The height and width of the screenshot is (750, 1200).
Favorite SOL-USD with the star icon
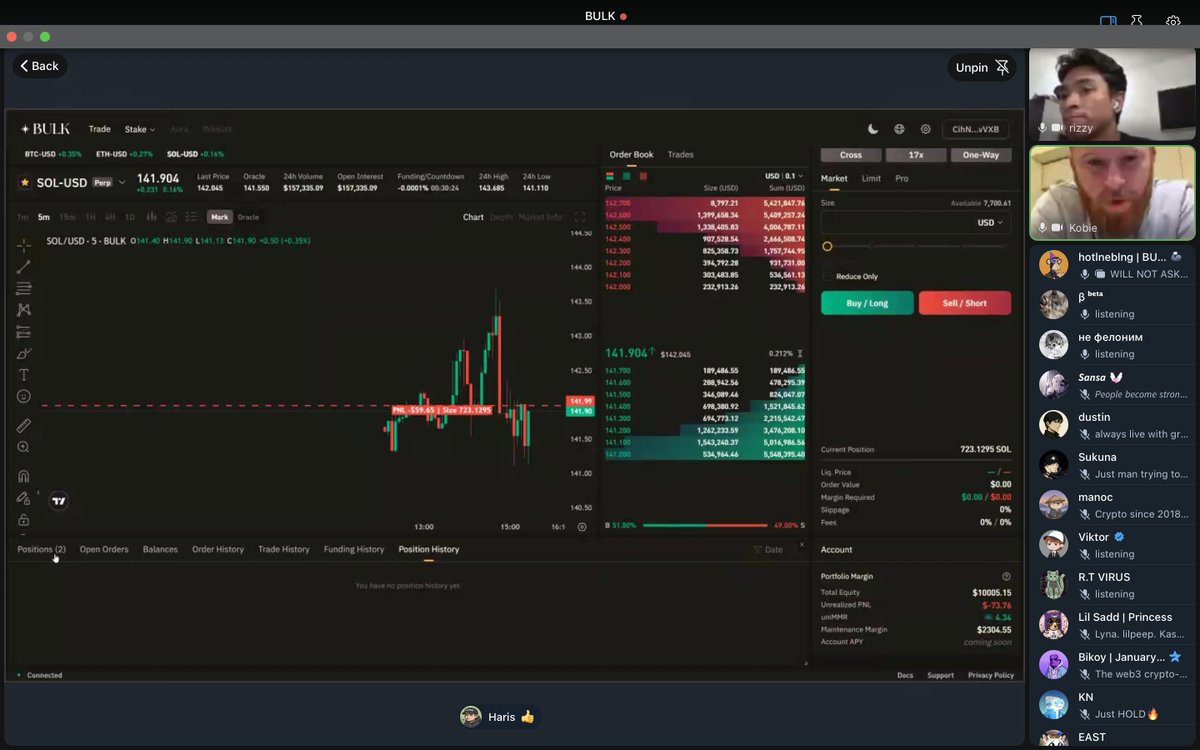[25, 182]
